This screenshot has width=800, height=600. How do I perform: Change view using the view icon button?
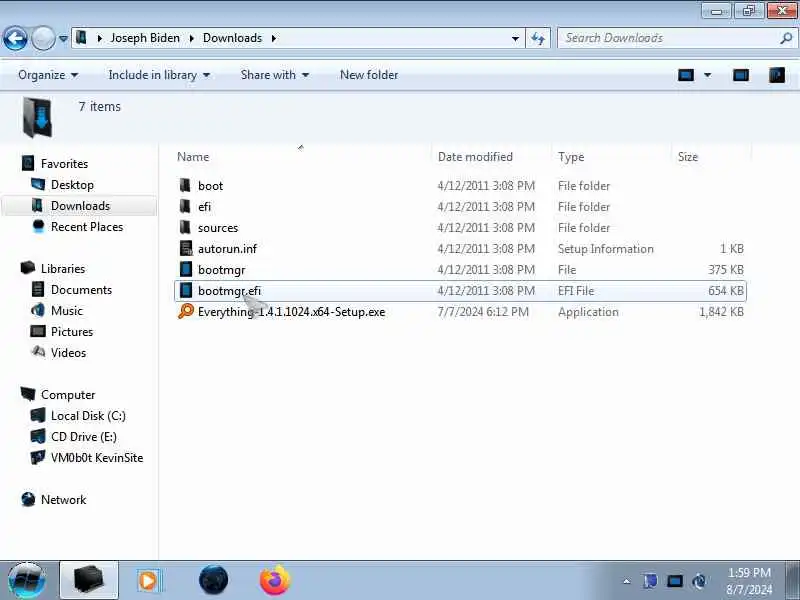(x=686, y=76)
